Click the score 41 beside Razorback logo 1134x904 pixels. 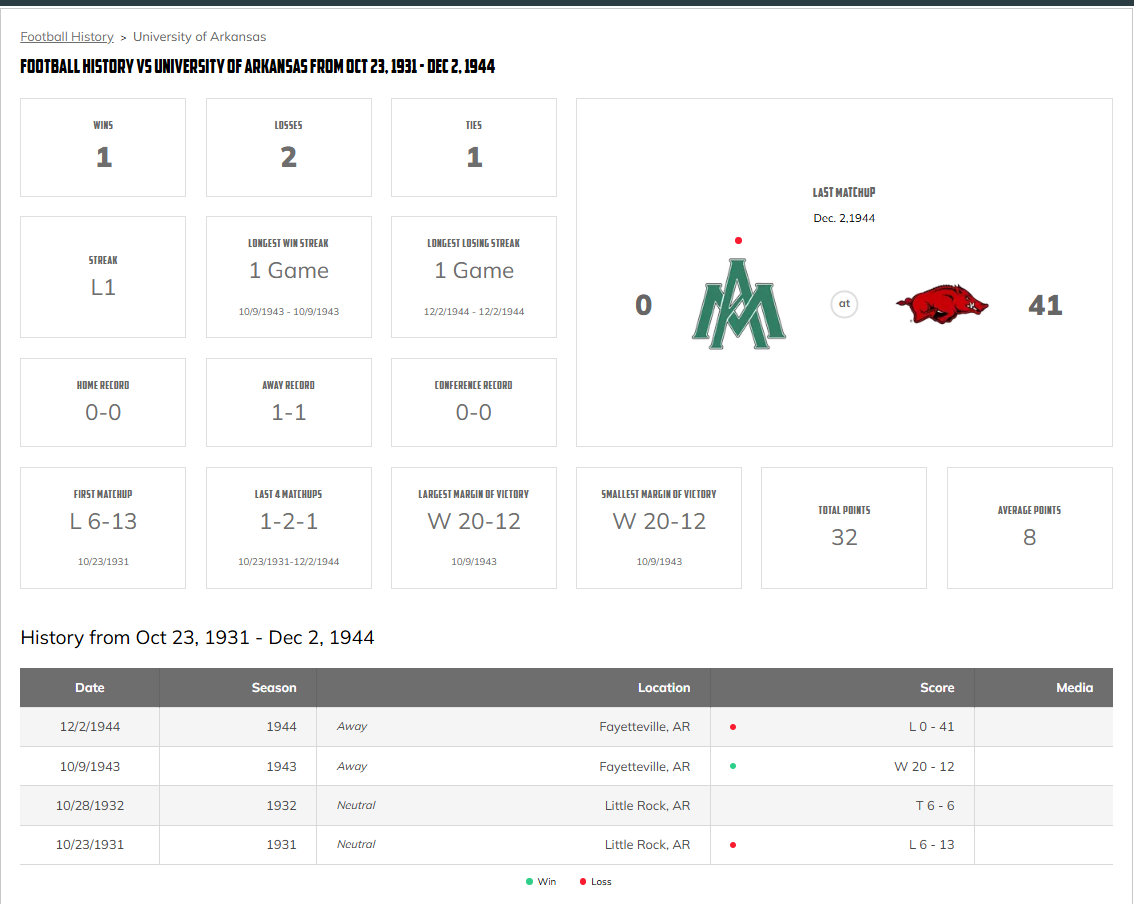tap(1045, 305)
